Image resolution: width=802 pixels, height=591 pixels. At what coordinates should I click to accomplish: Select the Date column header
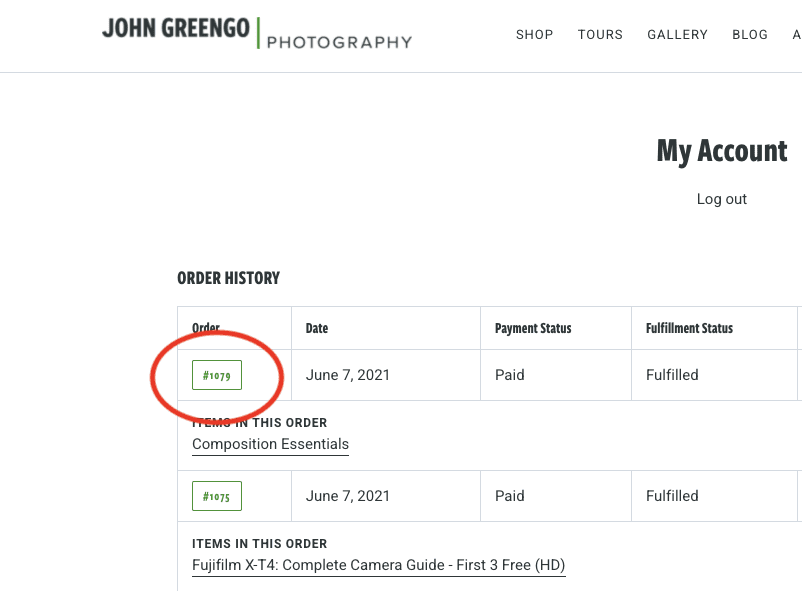click(x=317, y=329)
